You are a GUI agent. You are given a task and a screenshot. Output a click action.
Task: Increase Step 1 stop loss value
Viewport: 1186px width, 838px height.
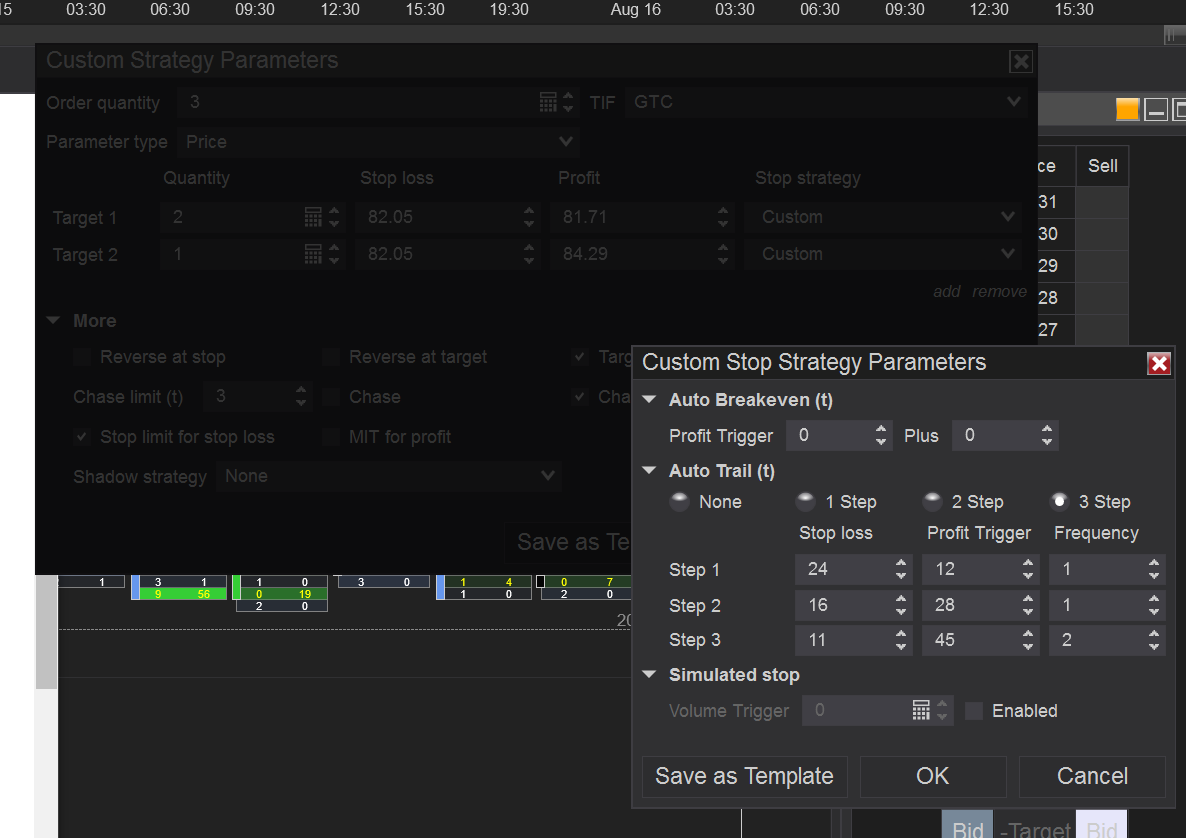click(900, 563)
